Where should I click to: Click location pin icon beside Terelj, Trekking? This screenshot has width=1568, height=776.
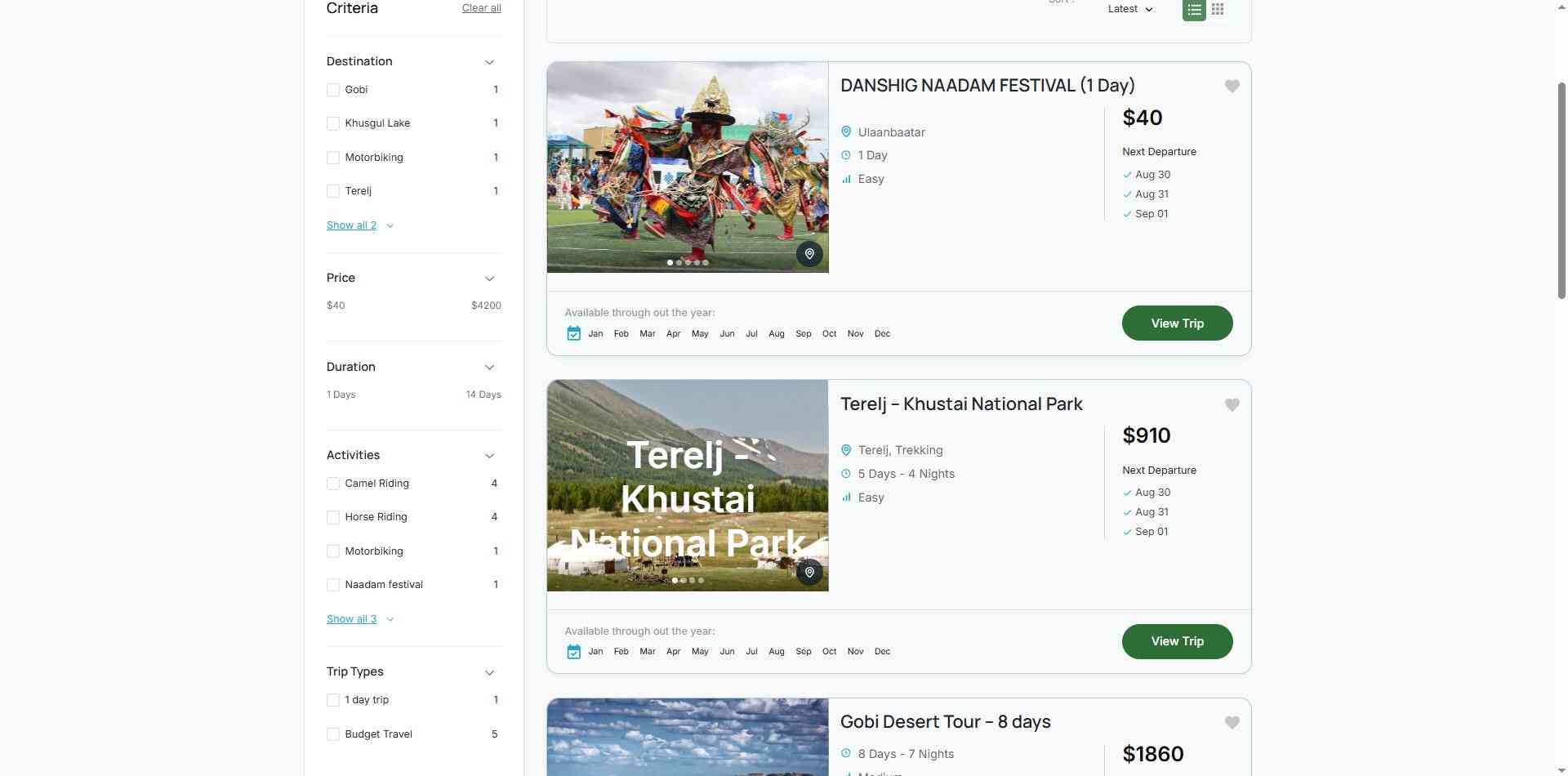pos(846,450)
